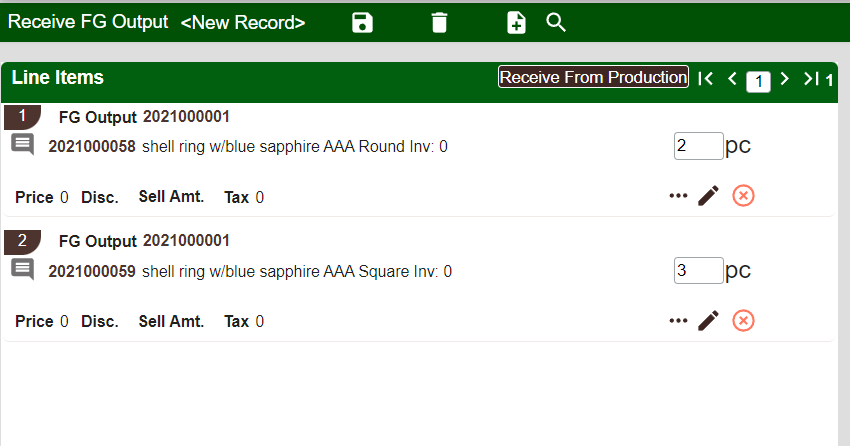
Task: Edit line item 2 with pencil icon
Action: click(708, 320)
